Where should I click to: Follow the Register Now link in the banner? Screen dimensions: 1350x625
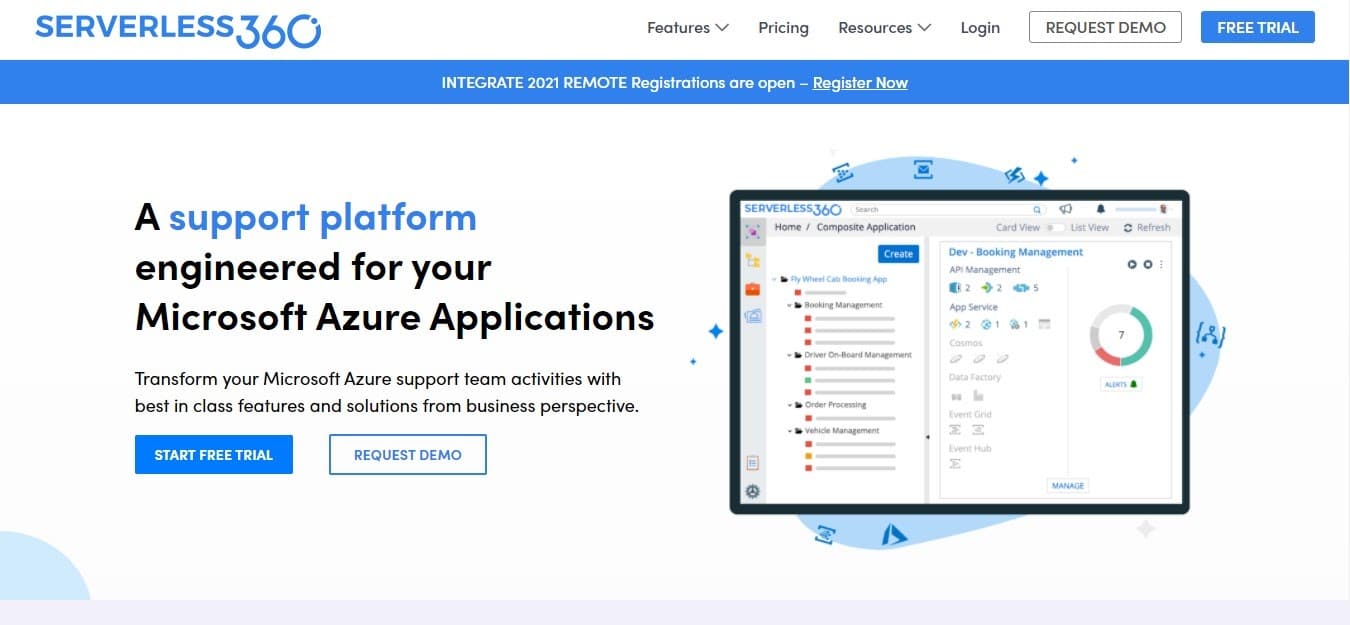click(x=860, y=83)
